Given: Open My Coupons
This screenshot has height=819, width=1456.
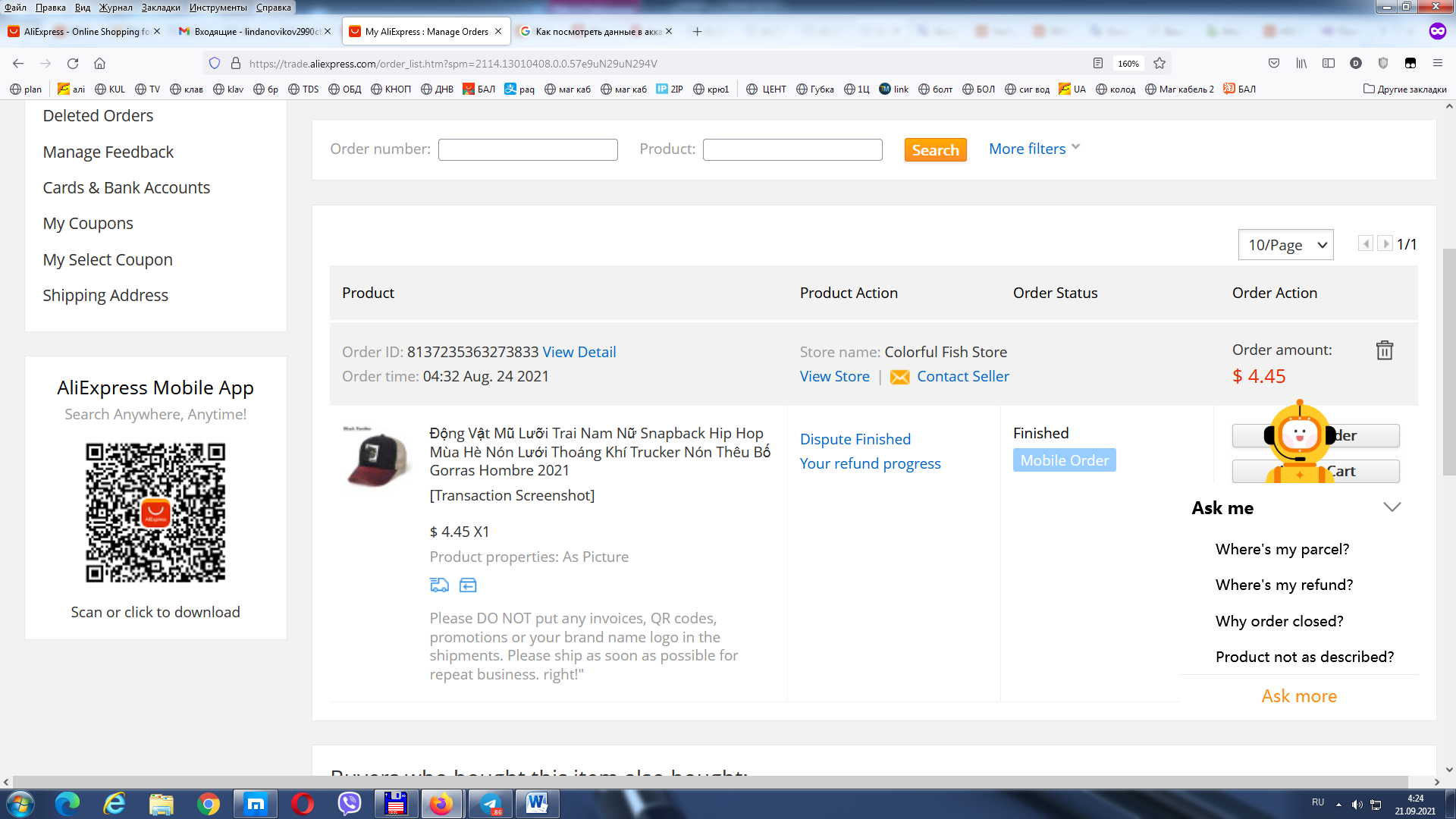Looking at the screenshot, I should pos(88,224).
